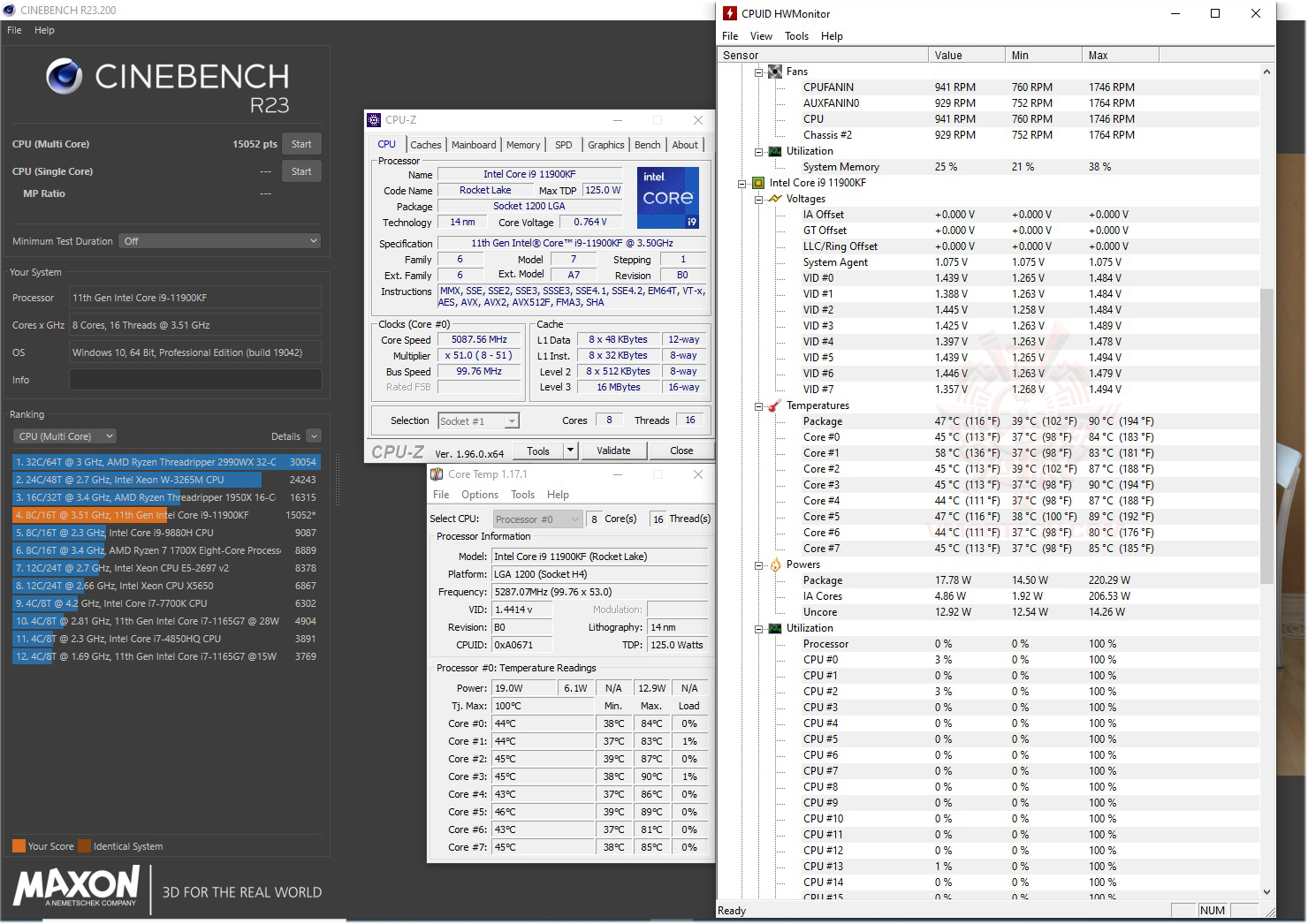The height and width of the screenshot is (924, 1308).
Task: Switch to the Caches tab in CPU-Z
Action: click(x=425, y=145)
